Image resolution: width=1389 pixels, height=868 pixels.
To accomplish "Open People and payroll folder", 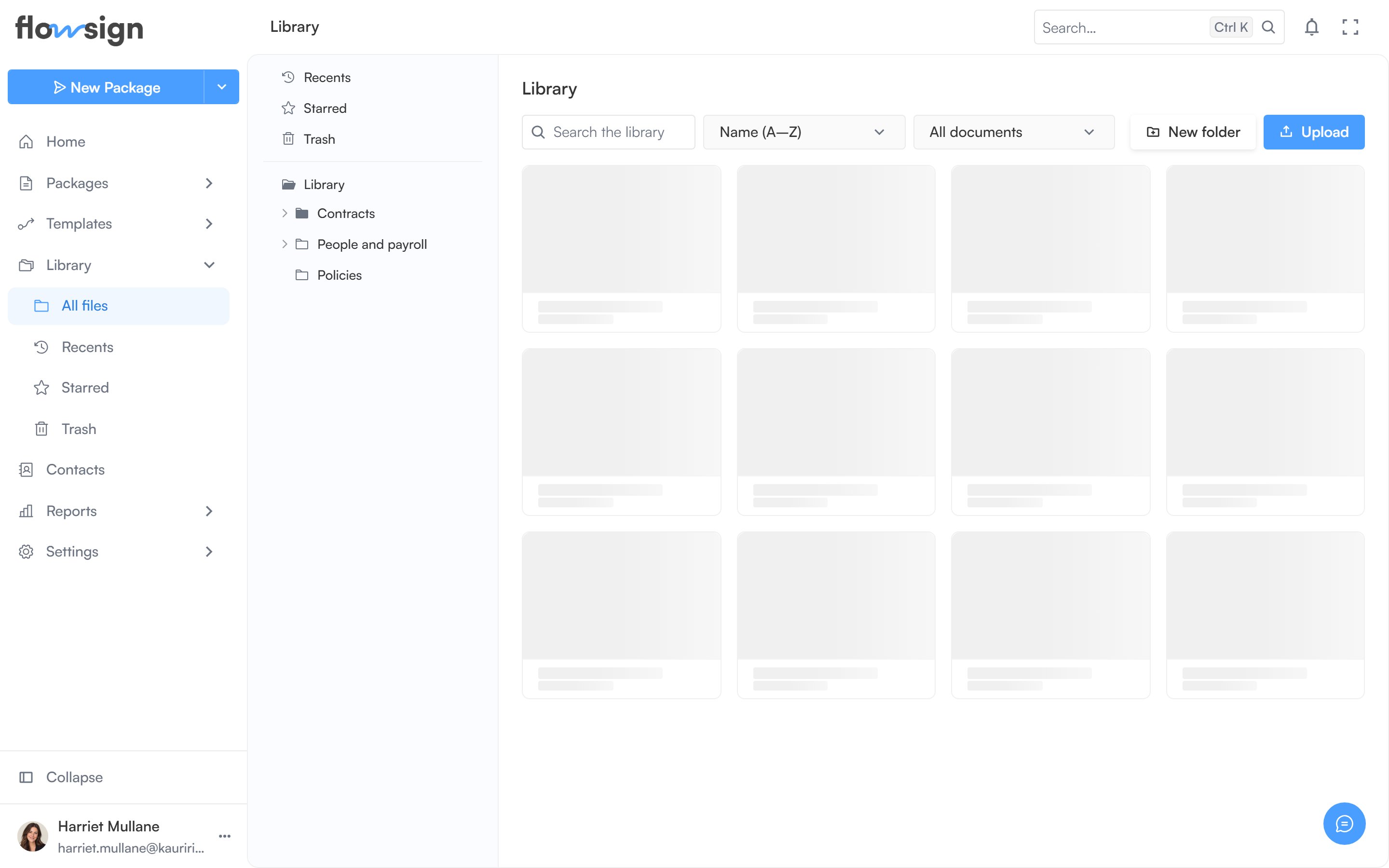I will coord(372,244).
